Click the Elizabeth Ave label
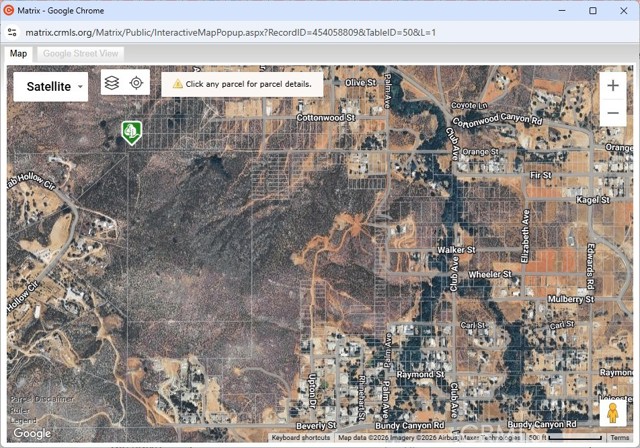640x448 pixels. (x=526, y=236)
